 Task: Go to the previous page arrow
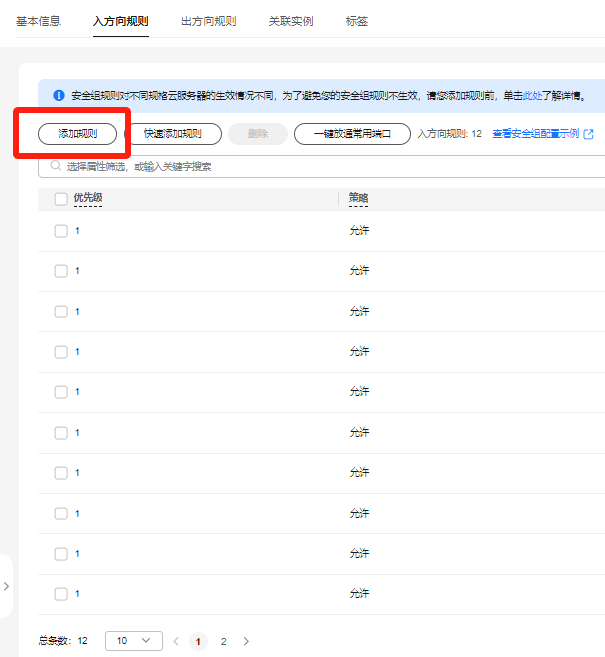(176, 641)
